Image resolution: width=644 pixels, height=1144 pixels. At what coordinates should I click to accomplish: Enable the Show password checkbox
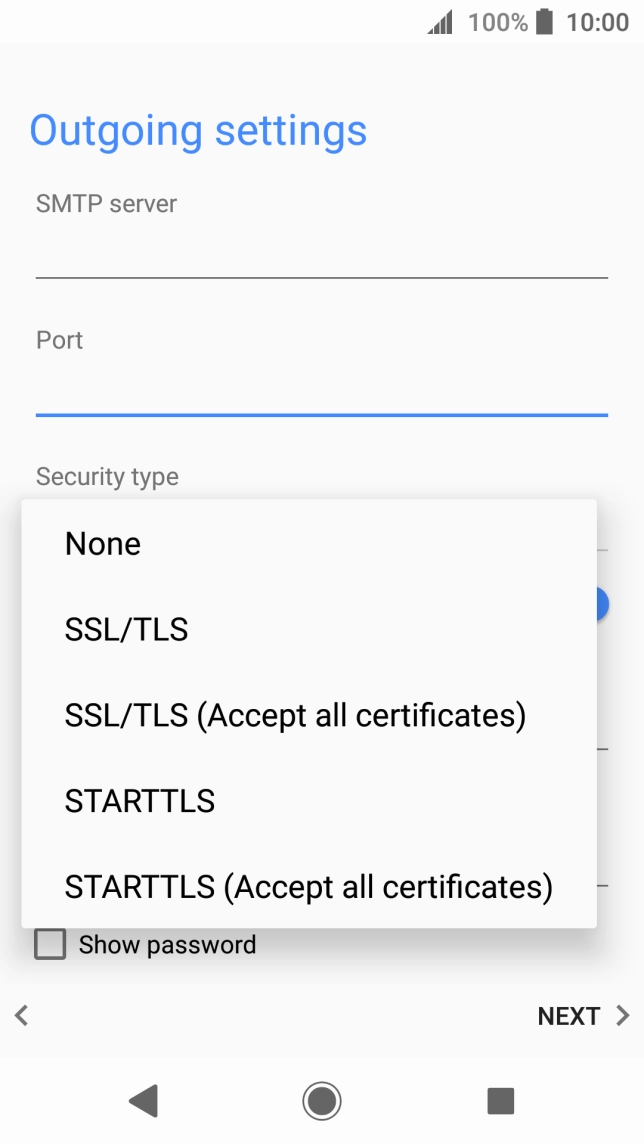pyautogui.click(x=50, y=943)
